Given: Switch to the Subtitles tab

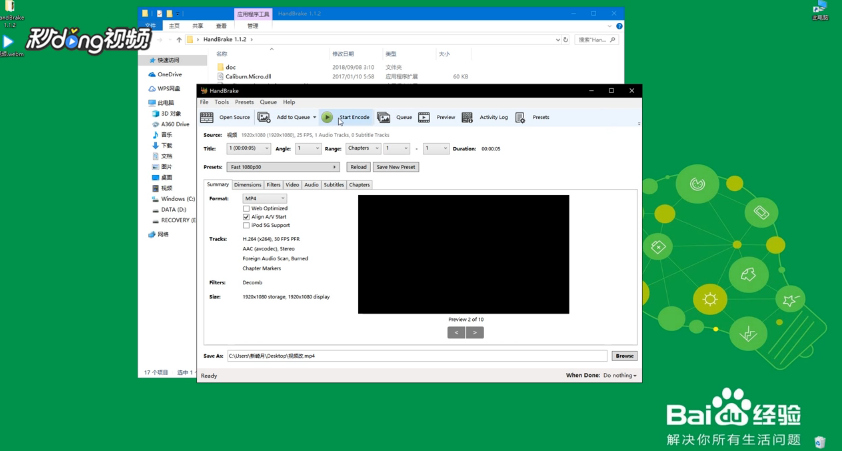Looking at the screenshot, I should (x=334, y=185).
